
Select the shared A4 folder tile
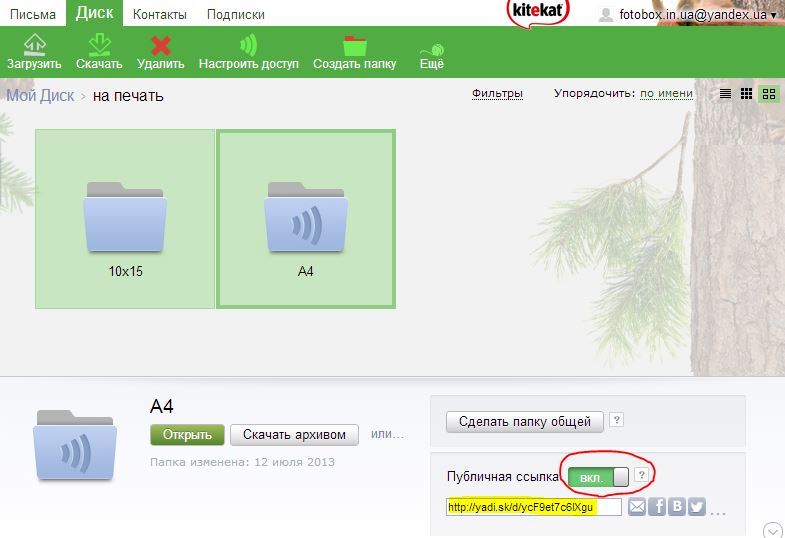point(306,219)
